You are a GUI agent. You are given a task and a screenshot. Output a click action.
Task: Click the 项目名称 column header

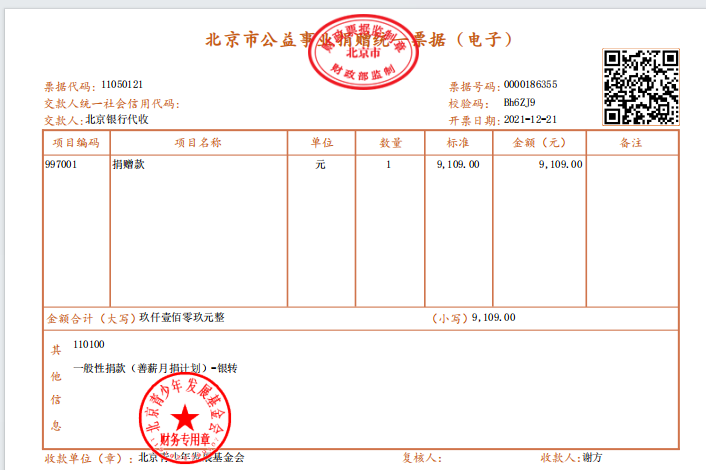click(x=197, y=143)
